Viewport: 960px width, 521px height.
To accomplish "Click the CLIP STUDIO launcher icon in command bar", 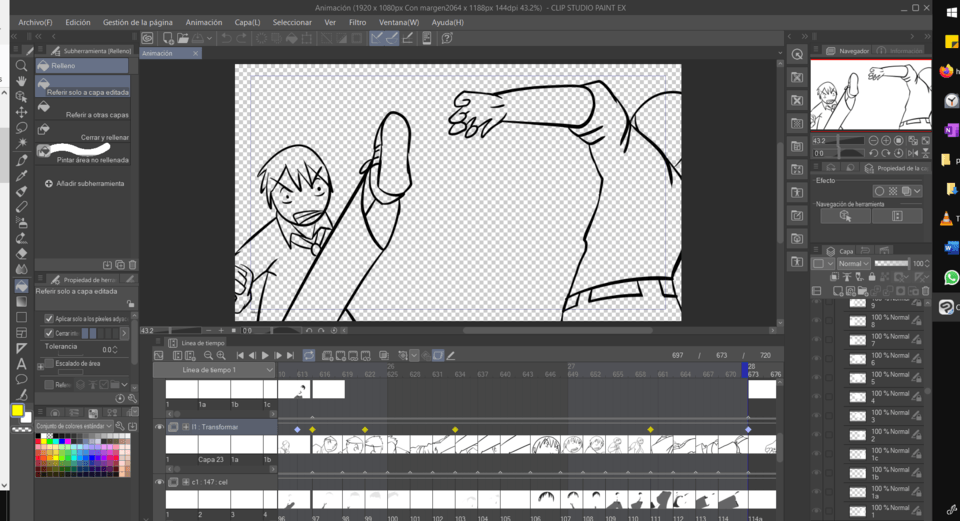I will [x=148, y=38].
